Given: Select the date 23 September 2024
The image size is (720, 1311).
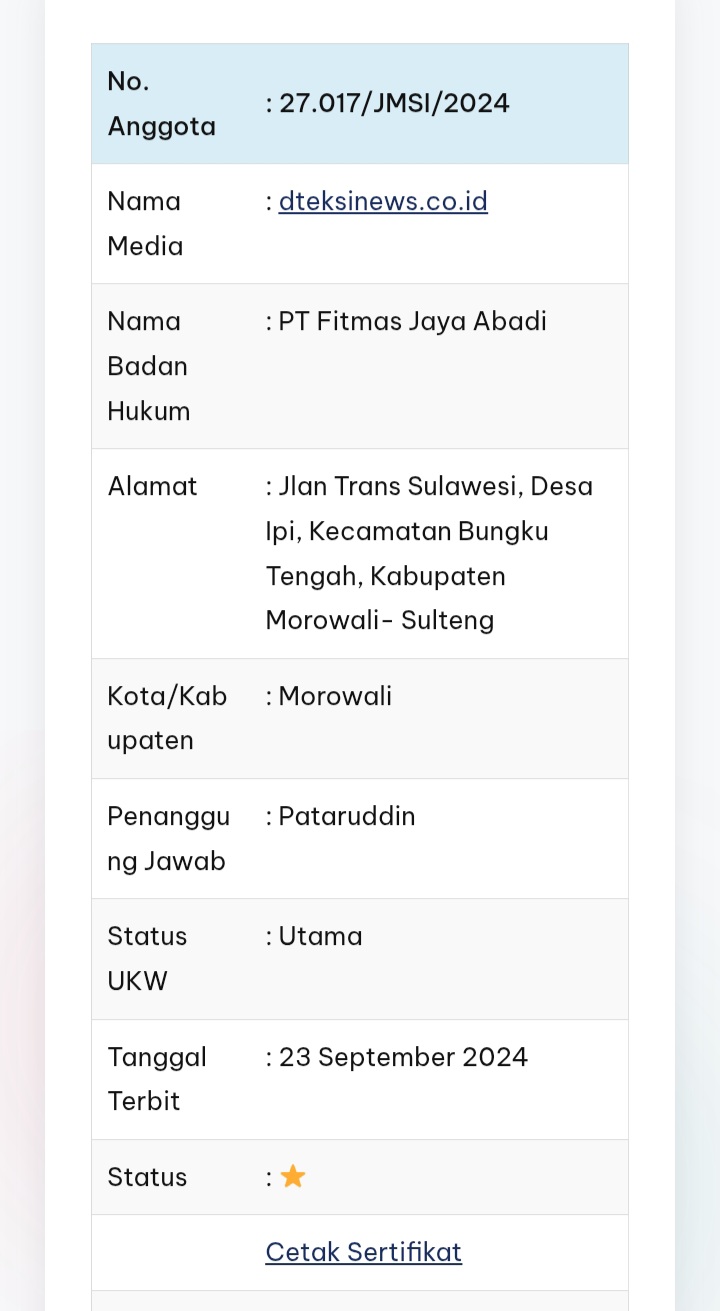Looking at the screenshot, I should click(402, 1058).
